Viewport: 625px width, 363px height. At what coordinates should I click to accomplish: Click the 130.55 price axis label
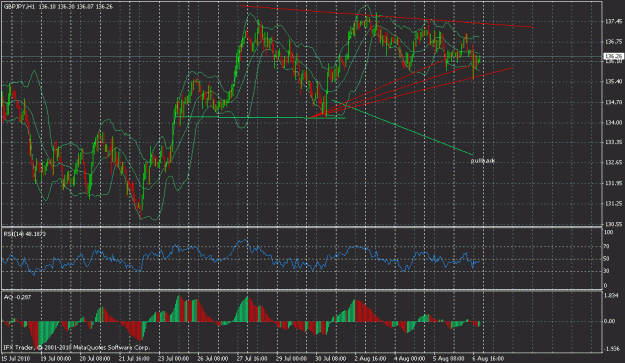coord(613,224)
